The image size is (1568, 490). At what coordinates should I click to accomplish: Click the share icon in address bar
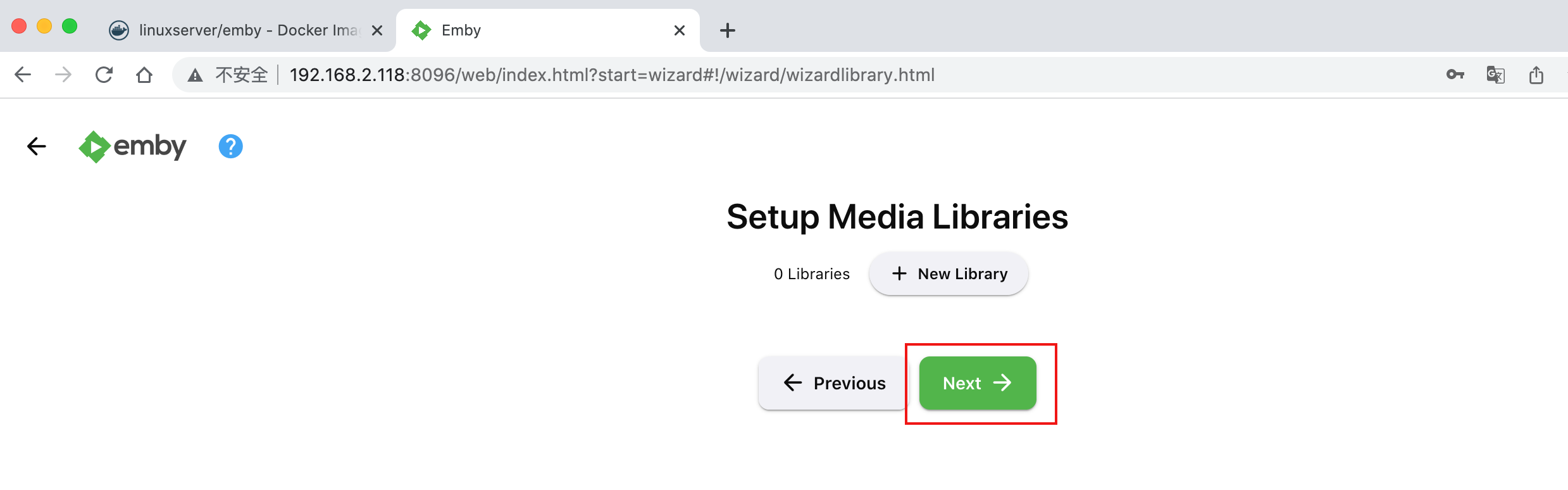1536,75
